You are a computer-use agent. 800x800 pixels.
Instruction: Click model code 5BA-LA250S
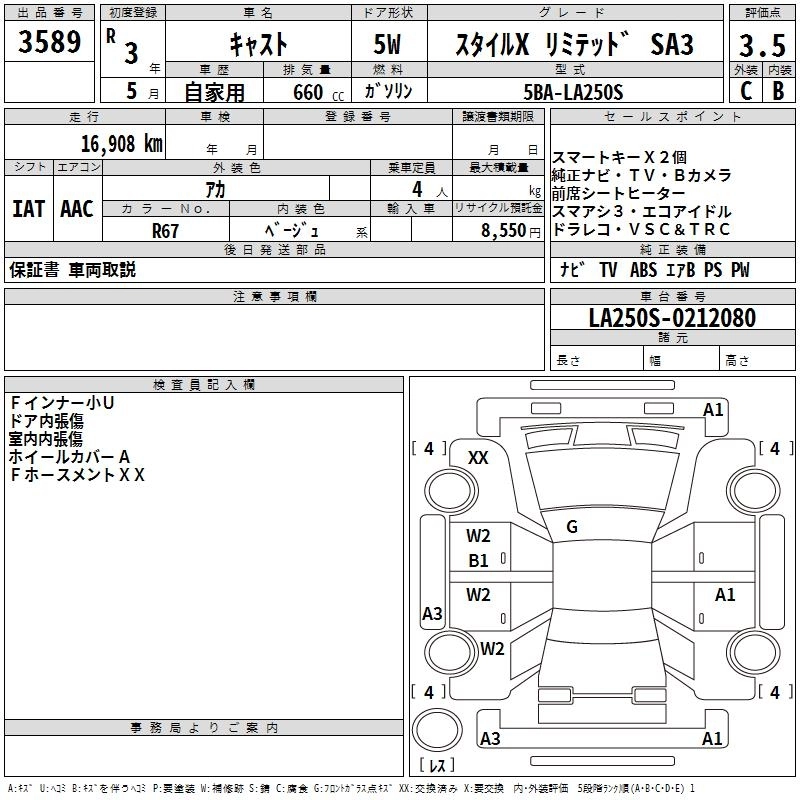point(573,92)
